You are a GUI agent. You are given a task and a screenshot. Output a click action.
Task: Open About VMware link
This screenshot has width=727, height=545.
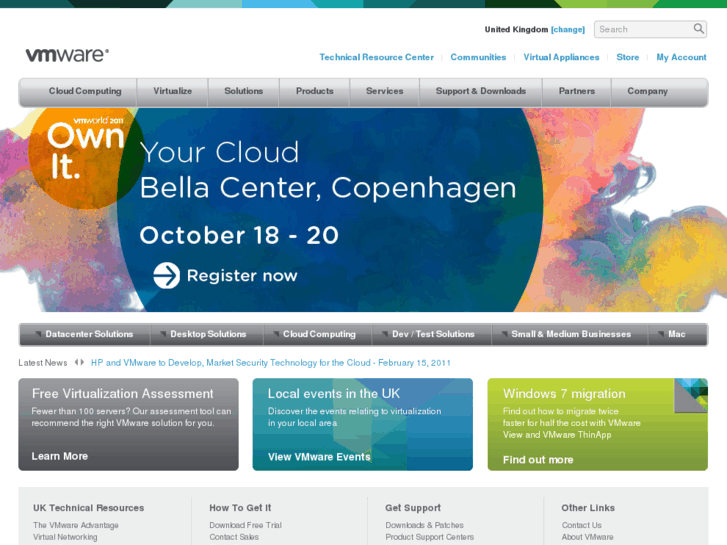pyautogui.click(x=587, y=537)
